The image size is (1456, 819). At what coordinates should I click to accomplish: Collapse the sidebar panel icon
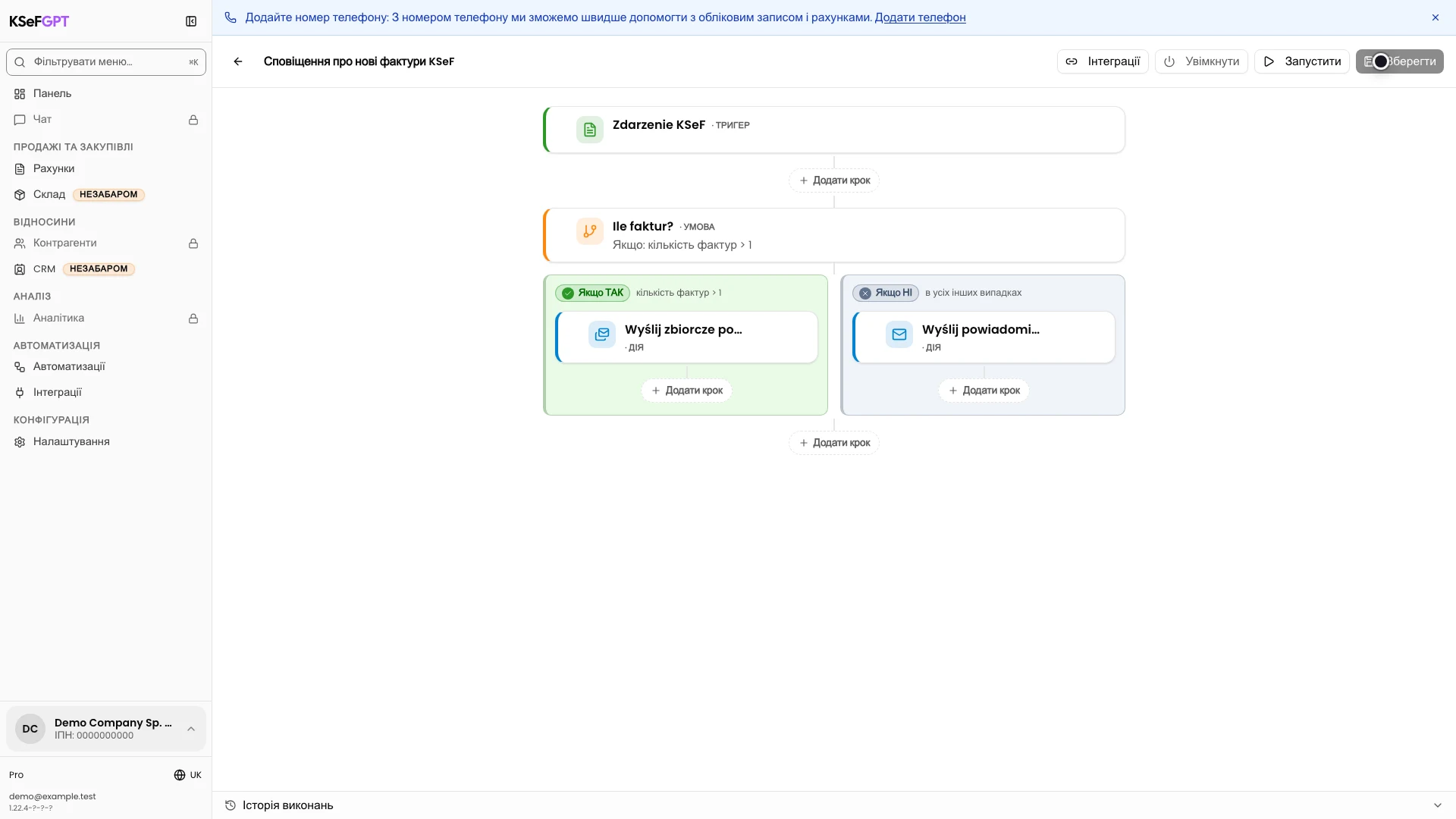click(x=191, y=21)
